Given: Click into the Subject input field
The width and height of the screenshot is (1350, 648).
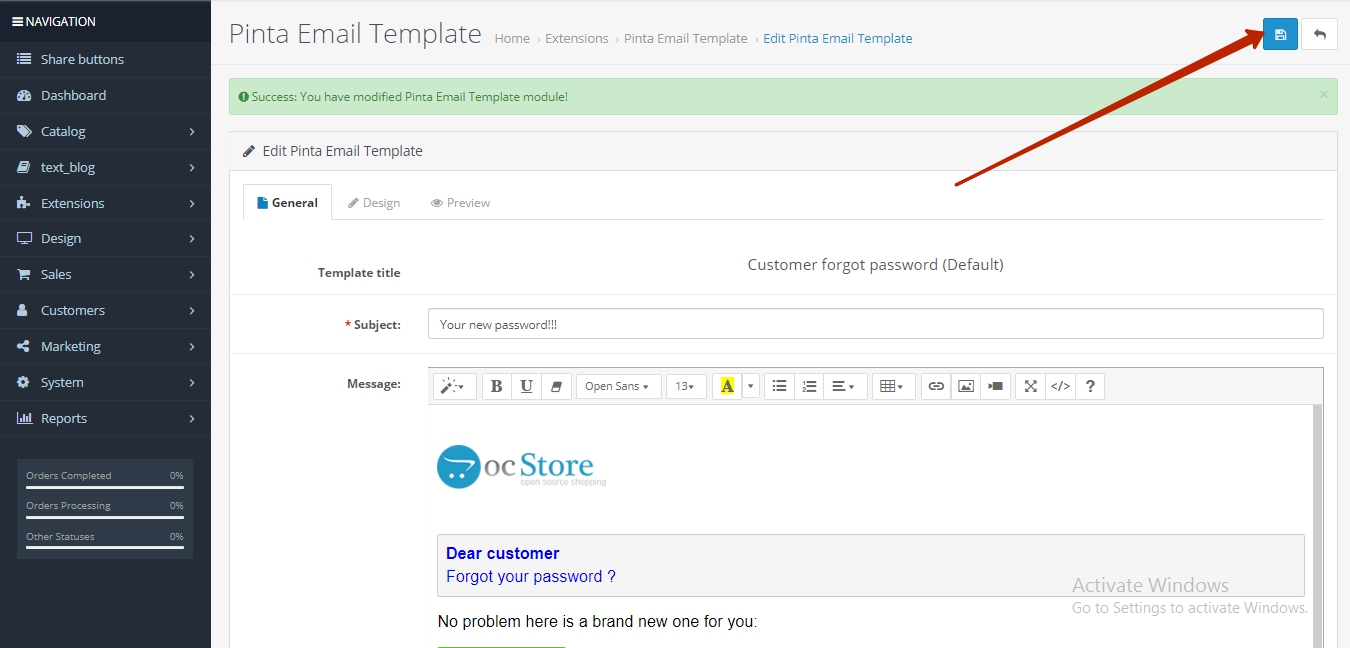Looking at the screenshot, I should point(875,324).
